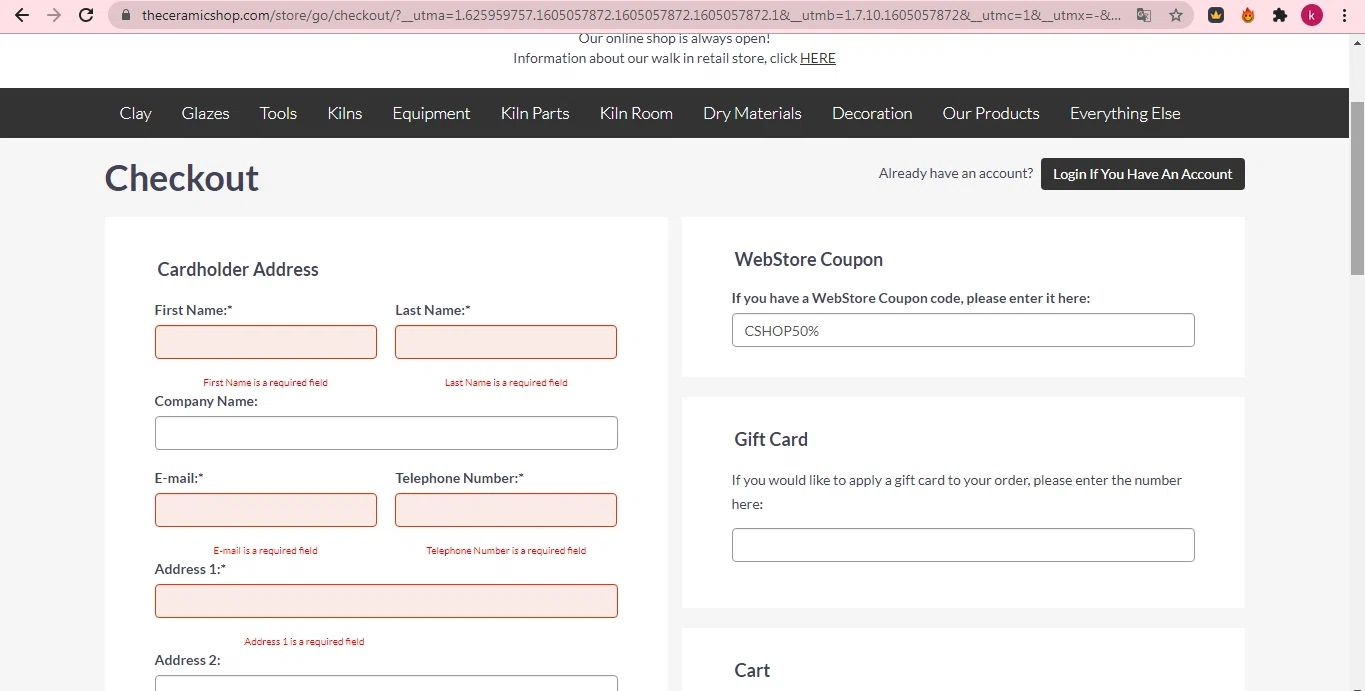Open the Equipment menu

pyautogui.click(x=431, y=113)
